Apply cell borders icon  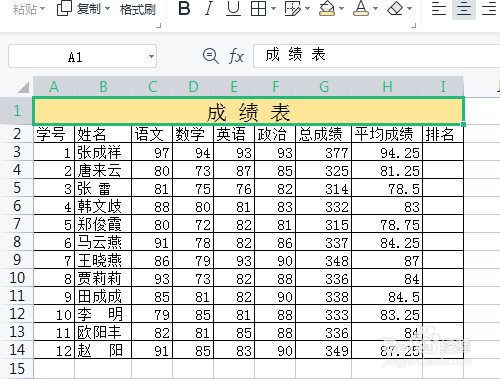(258, 9)
